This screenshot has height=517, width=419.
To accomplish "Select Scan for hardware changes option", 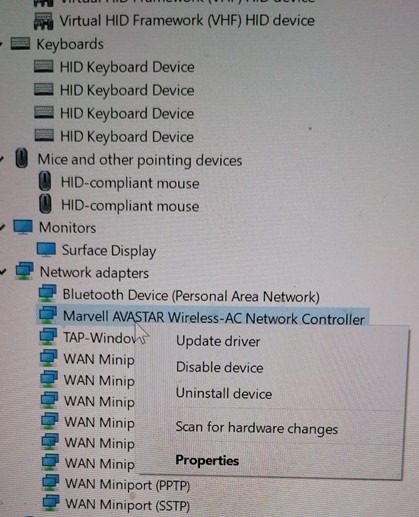I will pyautogui.click(x=257, y=428).
